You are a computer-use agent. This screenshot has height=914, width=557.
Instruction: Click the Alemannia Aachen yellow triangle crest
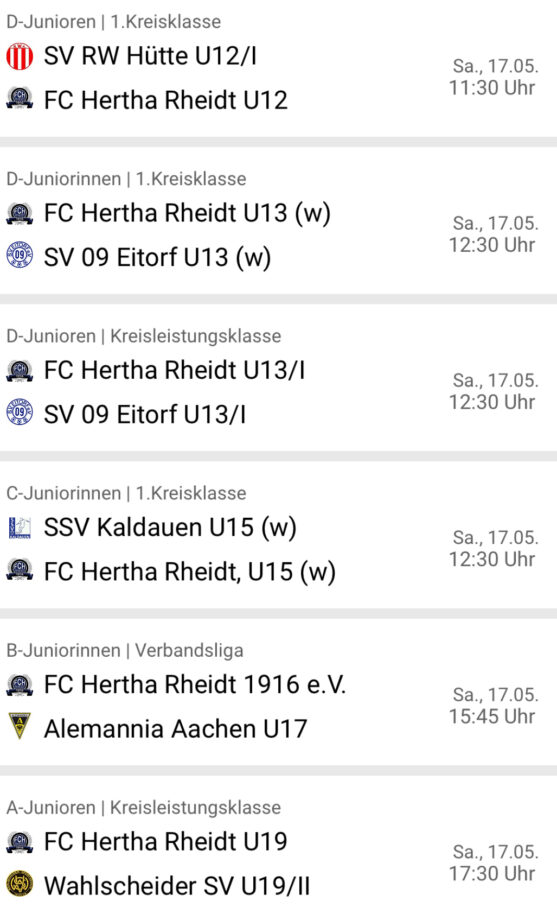pos(19,726)
